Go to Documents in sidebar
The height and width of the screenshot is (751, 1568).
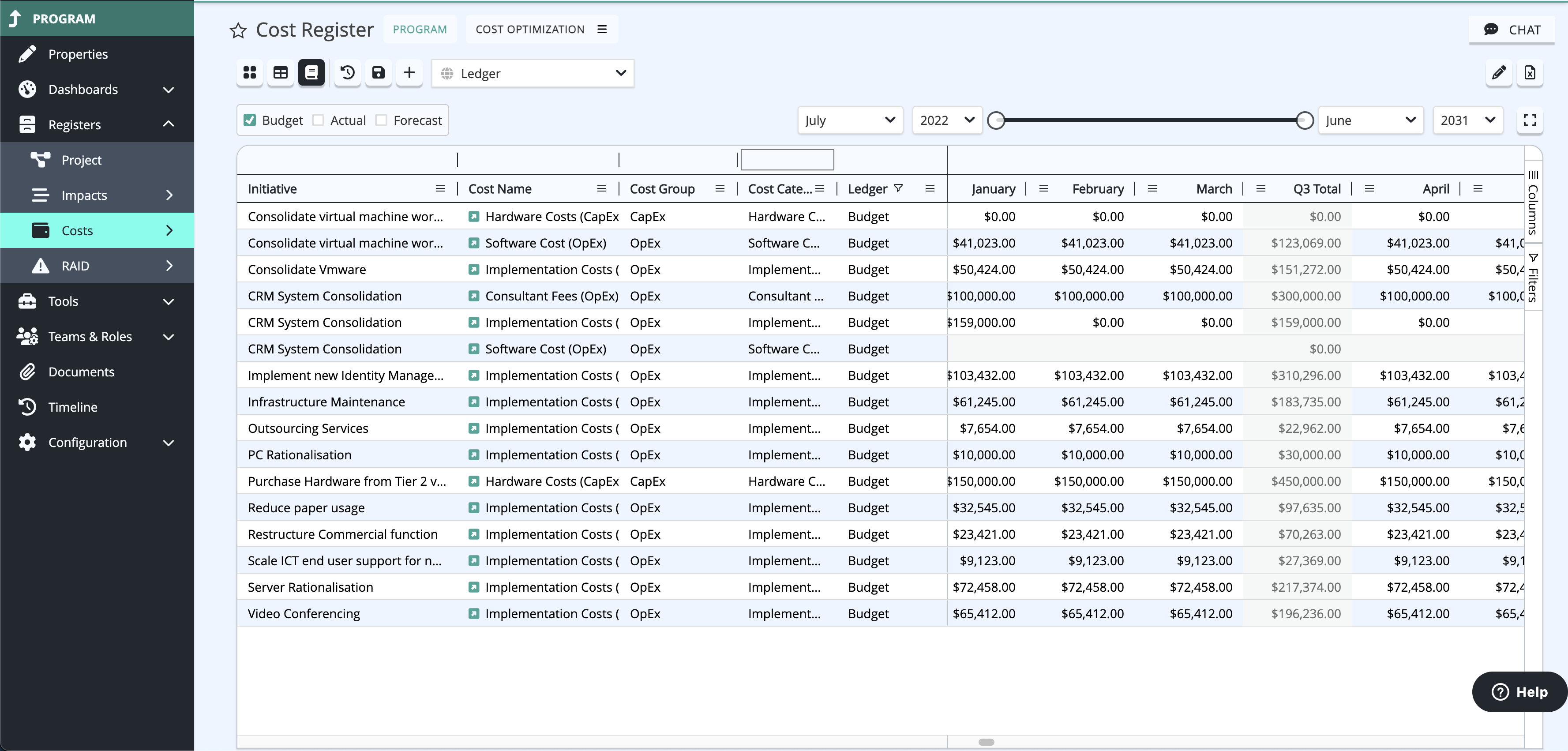pyautogui.click(x=98, y=372)
